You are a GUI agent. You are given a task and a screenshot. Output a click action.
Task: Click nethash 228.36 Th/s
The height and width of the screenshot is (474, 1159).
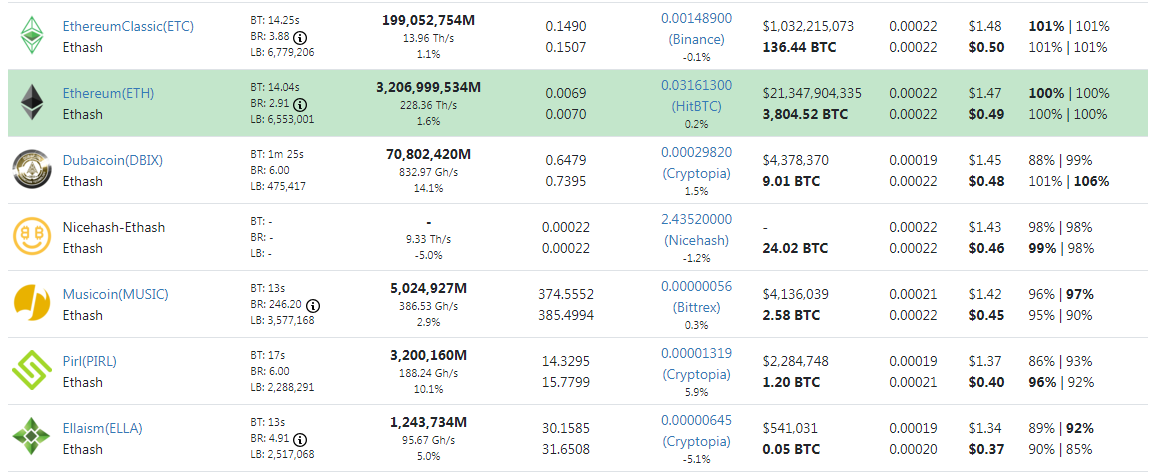429,105
